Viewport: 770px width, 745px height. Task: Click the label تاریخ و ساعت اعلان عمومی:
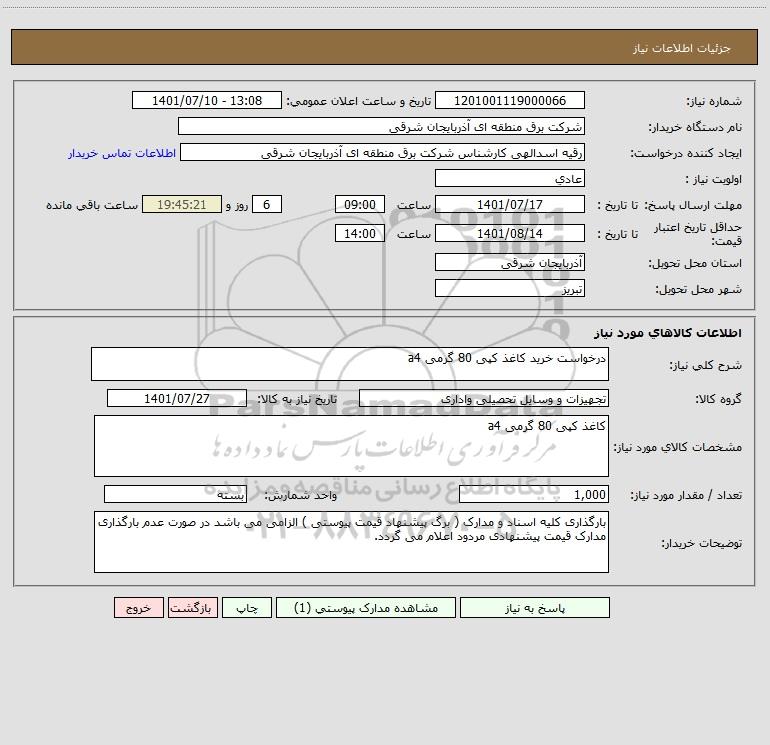click(358, 101)
